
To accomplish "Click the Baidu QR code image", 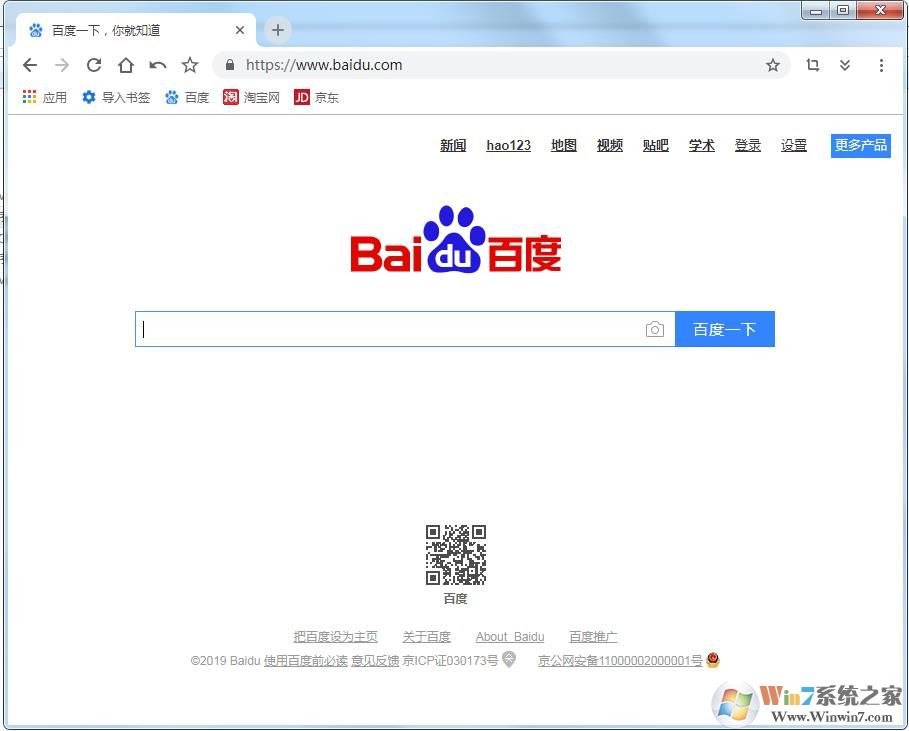I will (455, 556).
